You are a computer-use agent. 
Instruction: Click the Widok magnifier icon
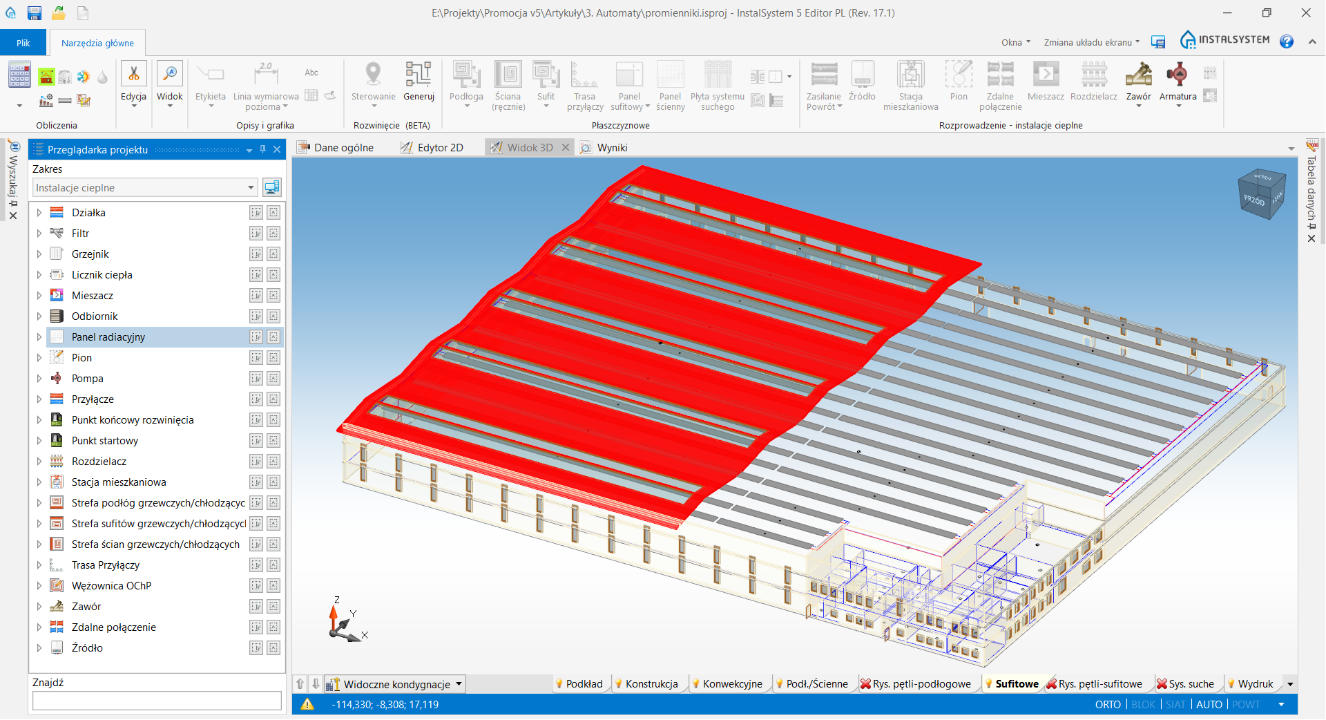170,74
